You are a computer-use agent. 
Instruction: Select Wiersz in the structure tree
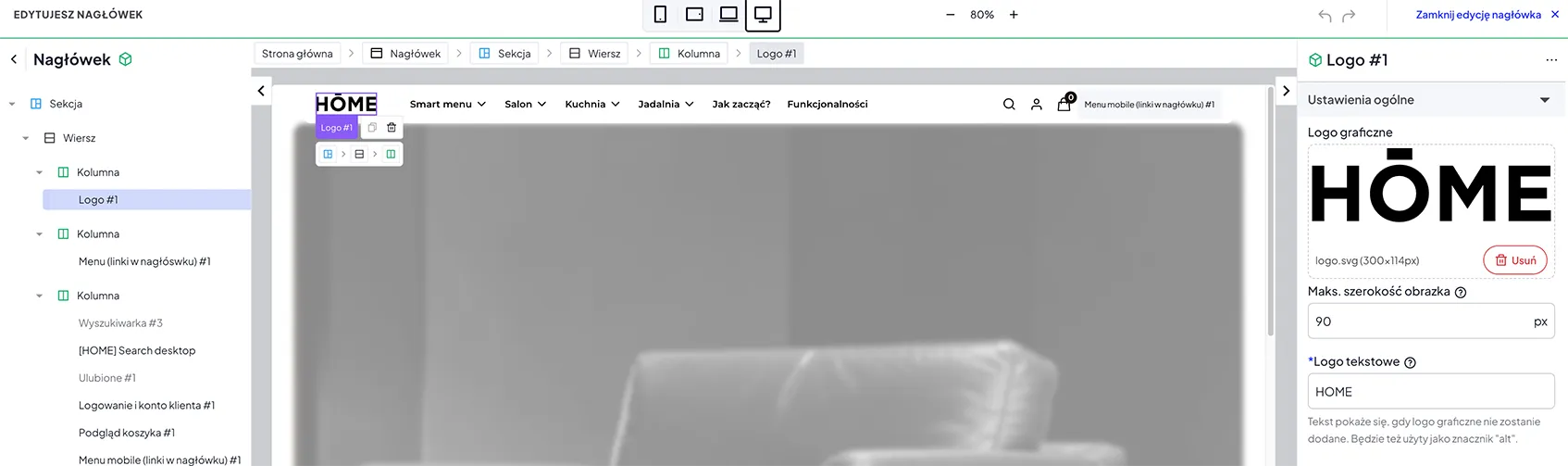click(79, 138)
